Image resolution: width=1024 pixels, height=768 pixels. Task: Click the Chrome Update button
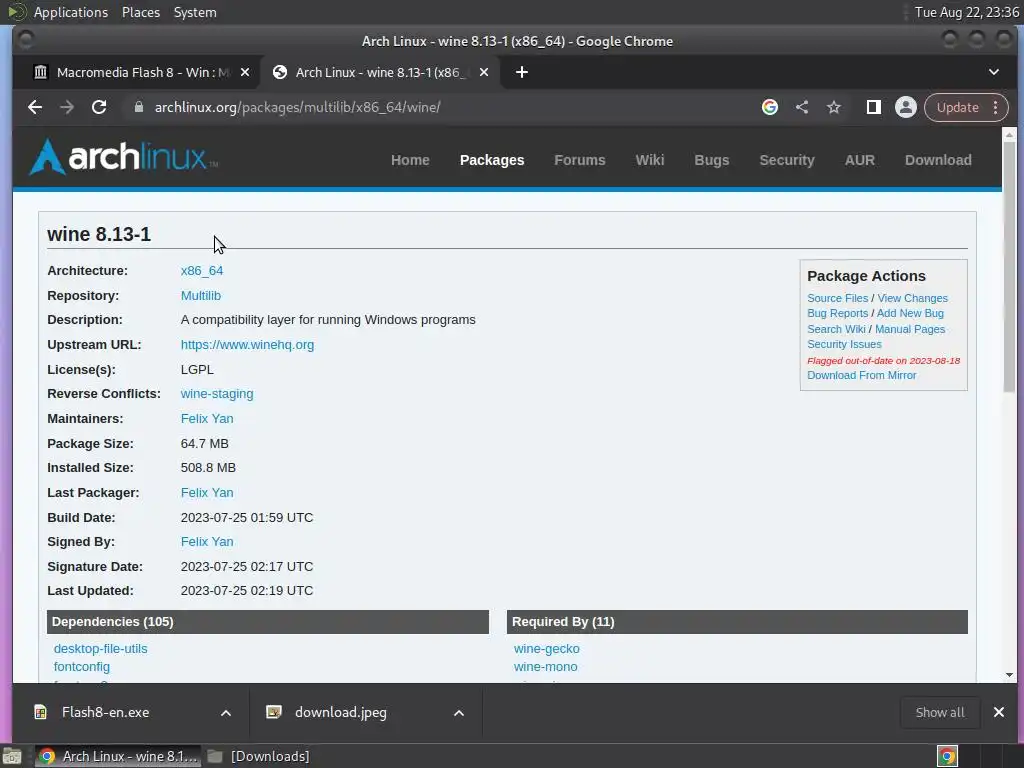pos(957,107)
